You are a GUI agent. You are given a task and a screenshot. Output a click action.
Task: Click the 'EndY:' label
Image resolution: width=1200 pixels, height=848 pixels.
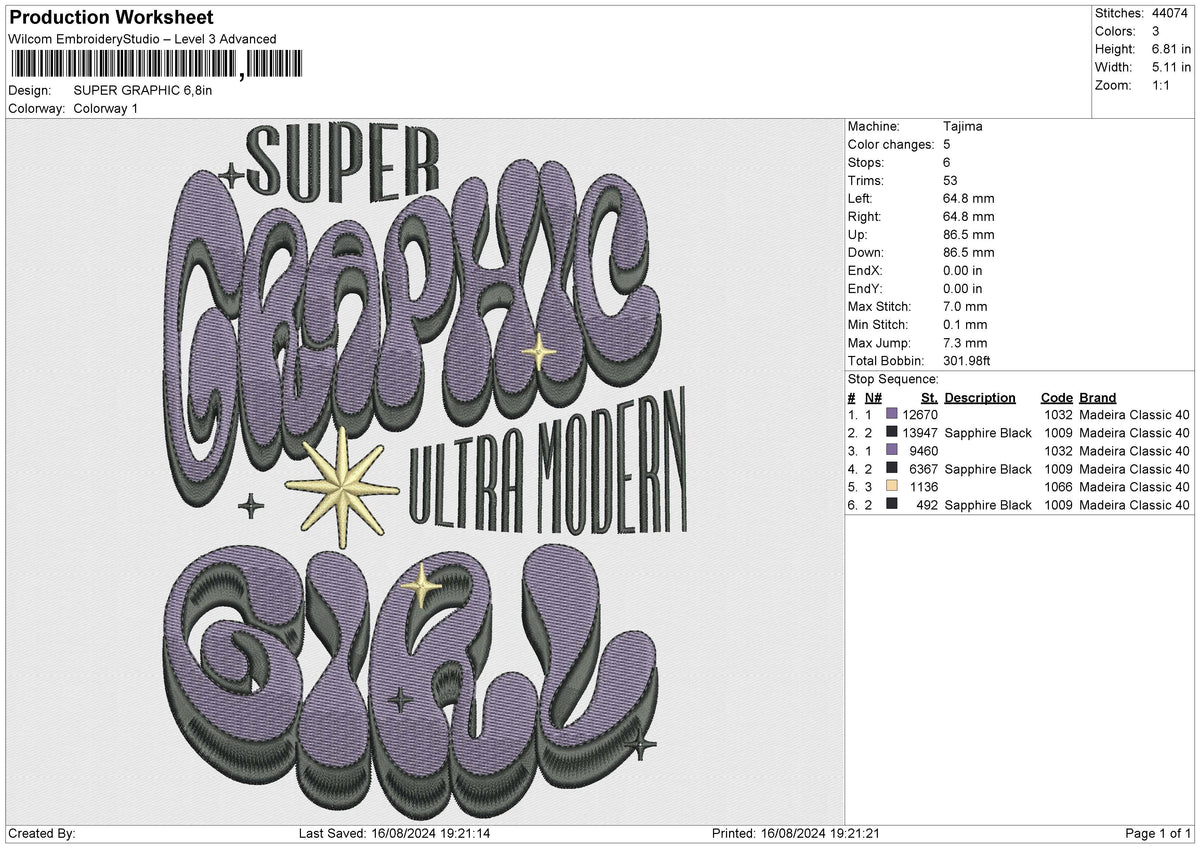point(865,289)
